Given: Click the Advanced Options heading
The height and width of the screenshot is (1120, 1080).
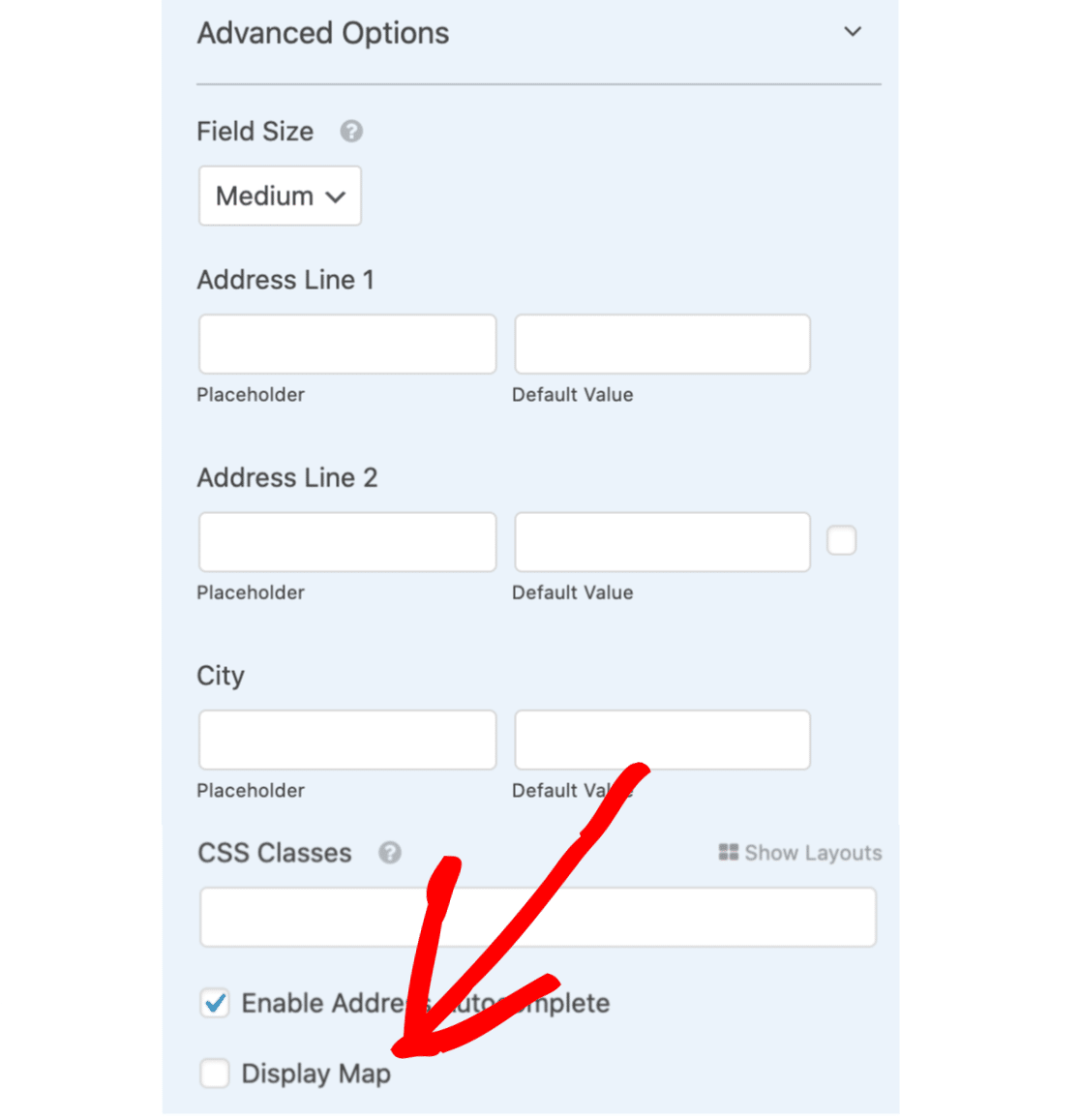Looking at the screenshot, I should click(x=323, y=34).
